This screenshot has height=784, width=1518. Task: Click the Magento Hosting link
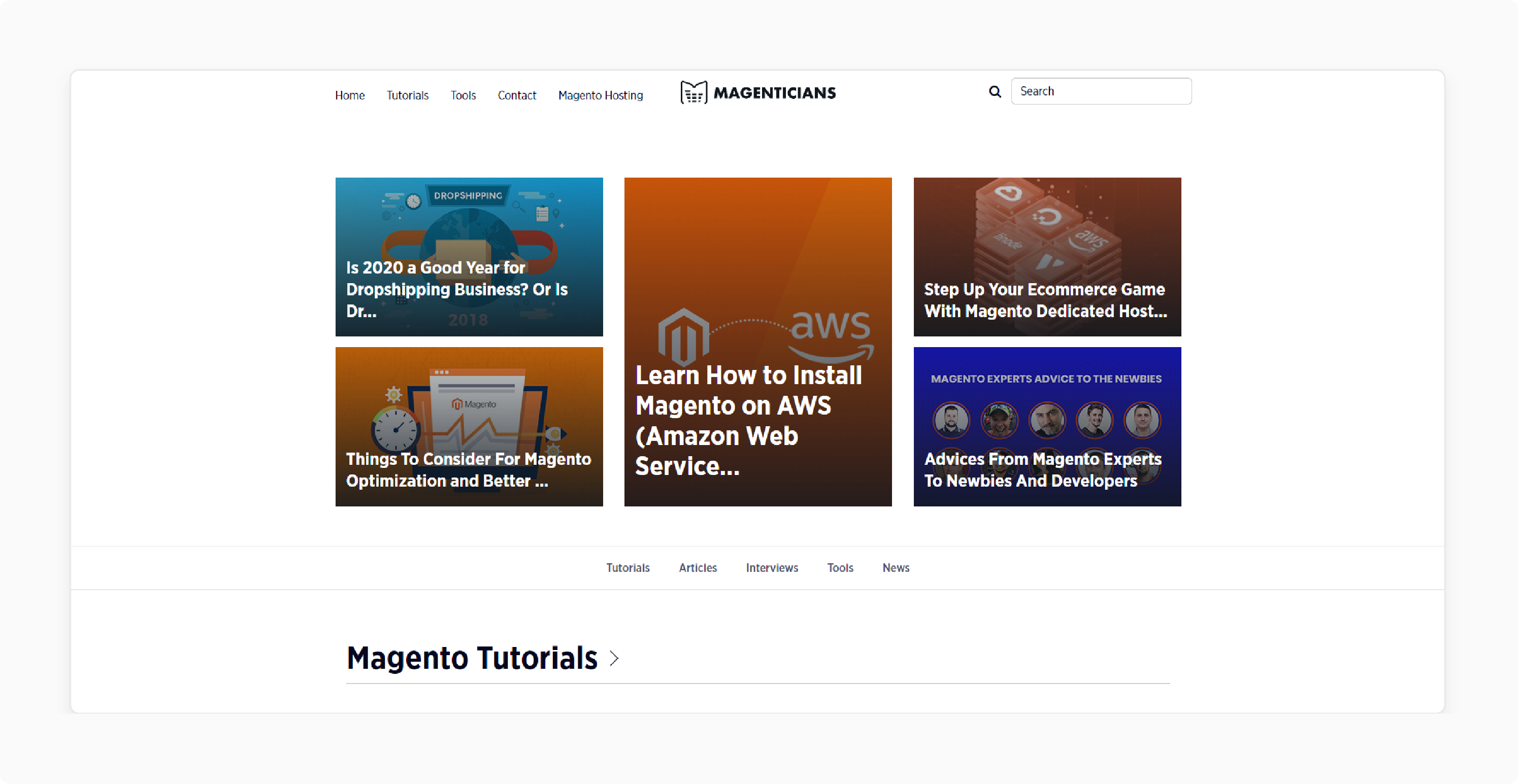click(x=600, y=93)
